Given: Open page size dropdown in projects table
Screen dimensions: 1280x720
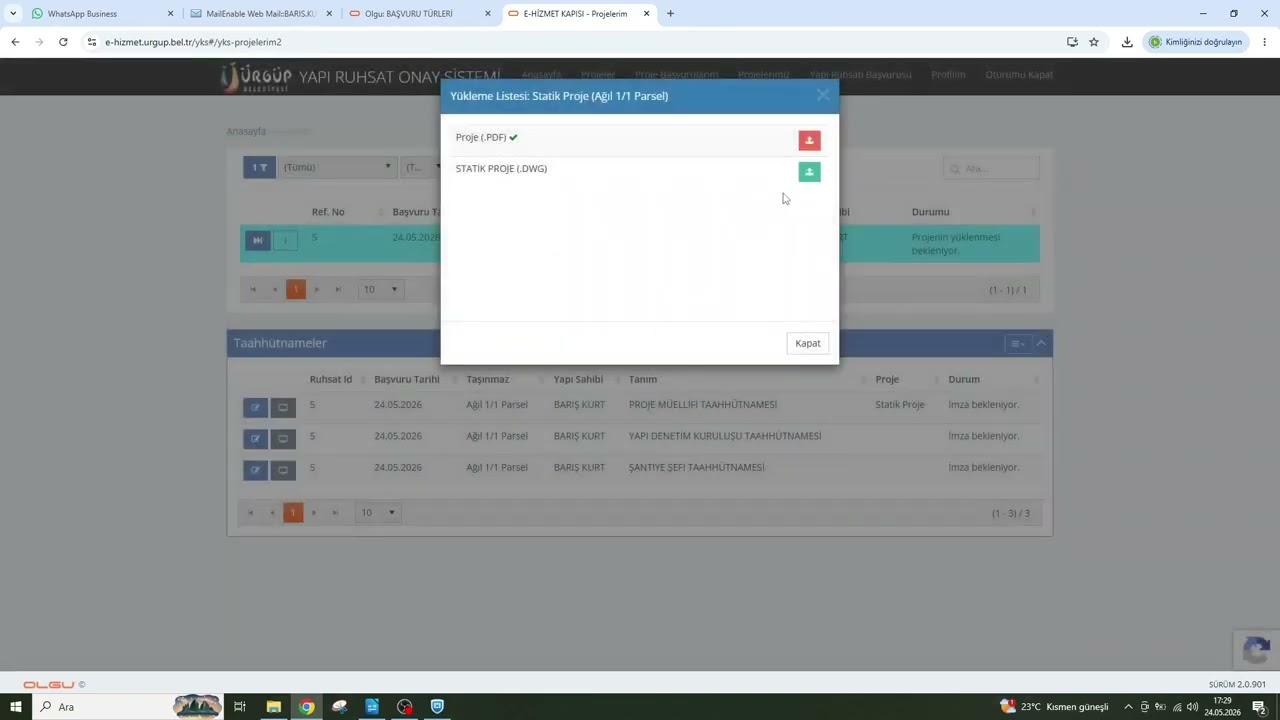Looking at the screenshot, I should [x=380, y=290].
